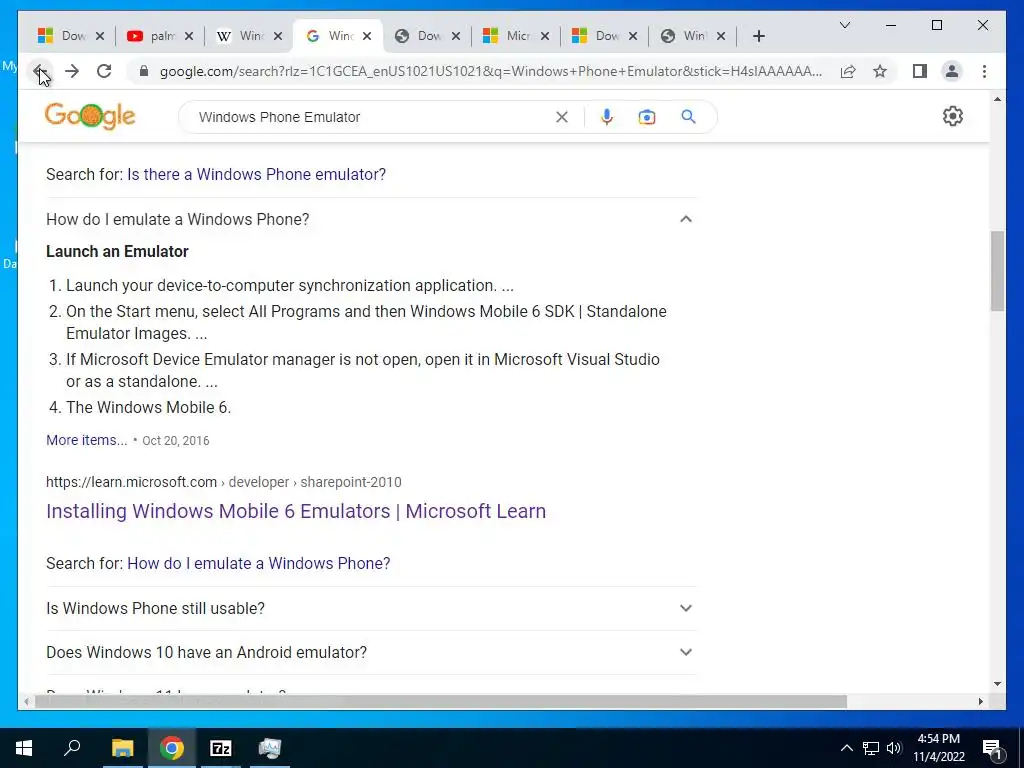Select the text The Windows Mobile 6.
The width and height of the screenshot is (1024, 768).
148,408
